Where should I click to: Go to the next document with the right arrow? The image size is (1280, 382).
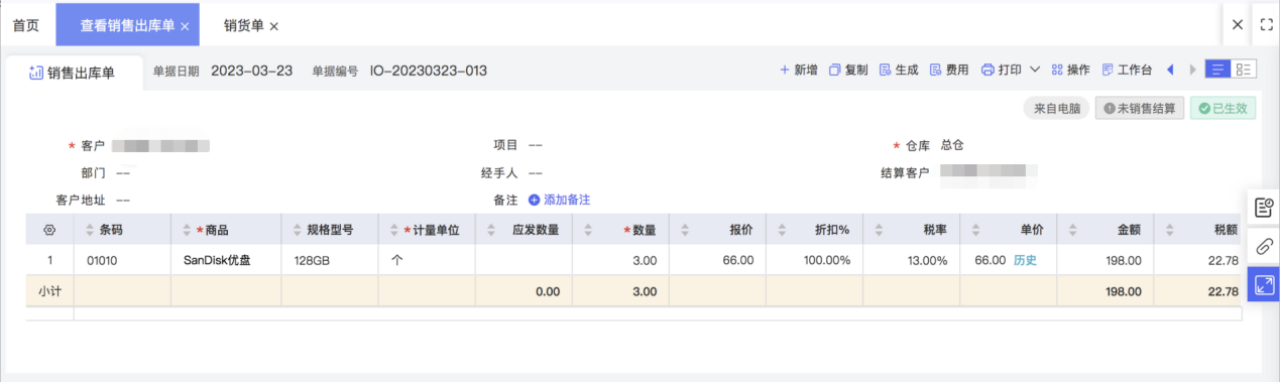[x=1192, y=70]
